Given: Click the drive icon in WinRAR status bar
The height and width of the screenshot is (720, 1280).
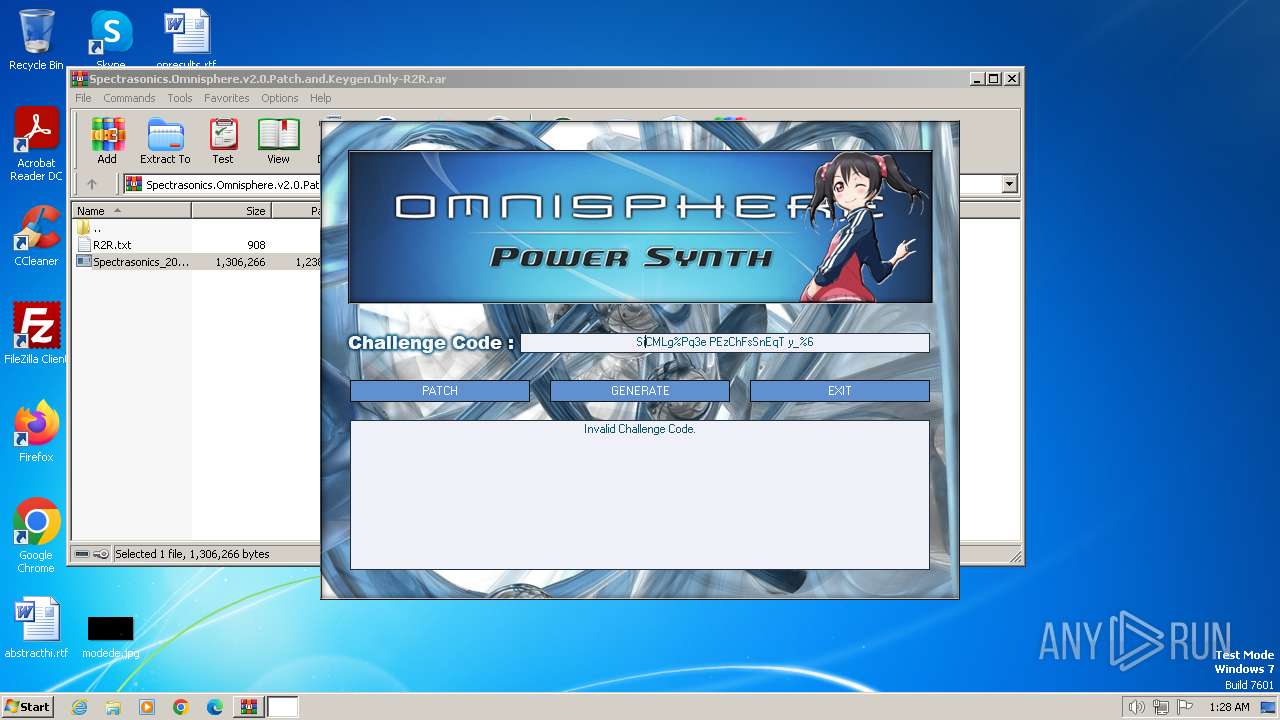Looking at the screenshot, I should (82, 554).
